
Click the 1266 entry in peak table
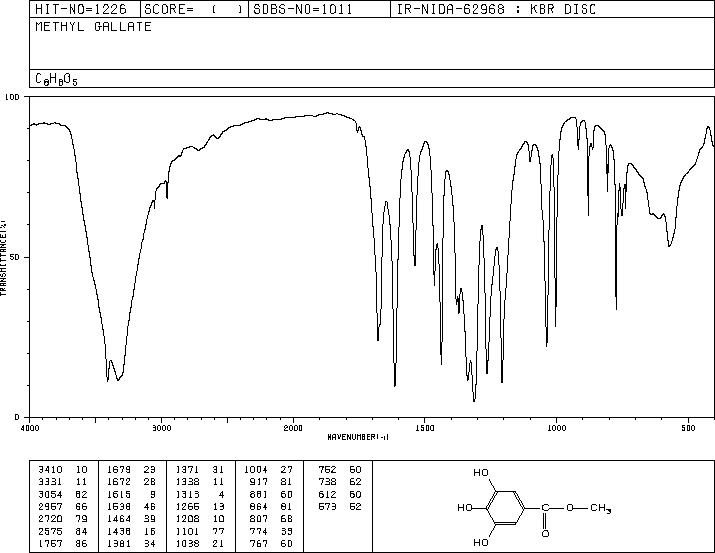coord(187,506)
